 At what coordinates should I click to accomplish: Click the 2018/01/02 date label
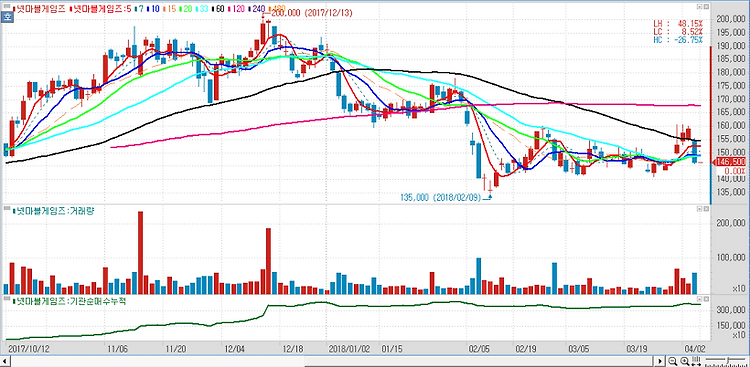pyautogui.click(x=350, y=348)
